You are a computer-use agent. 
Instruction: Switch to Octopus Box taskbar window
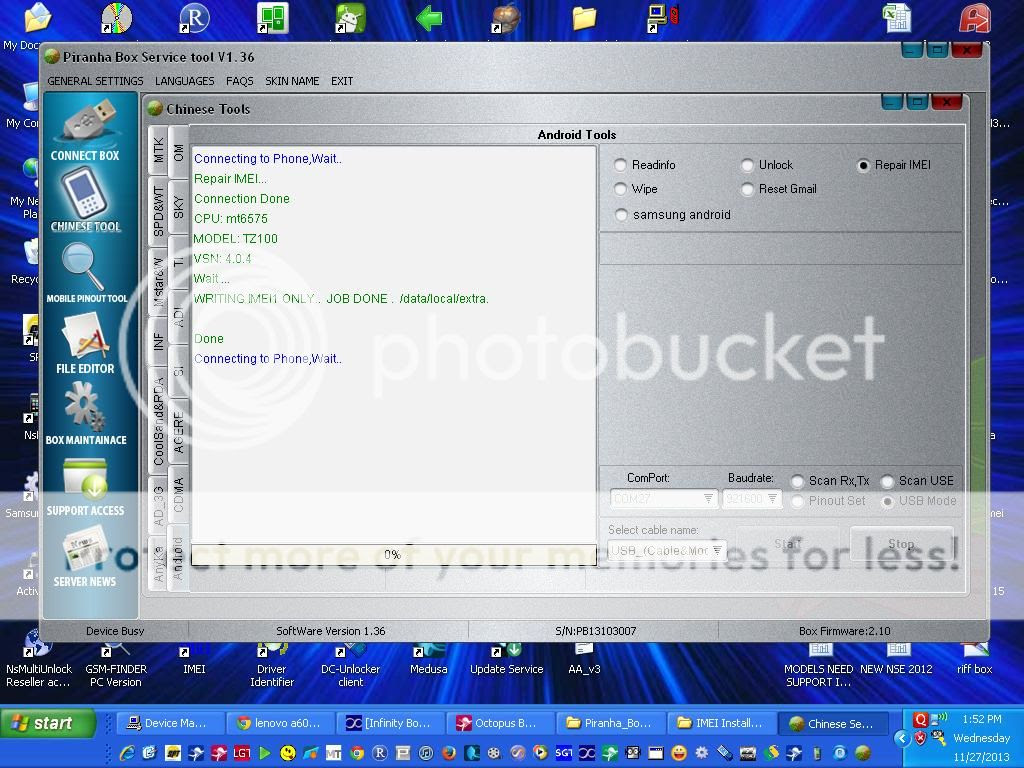coord(500,723)
